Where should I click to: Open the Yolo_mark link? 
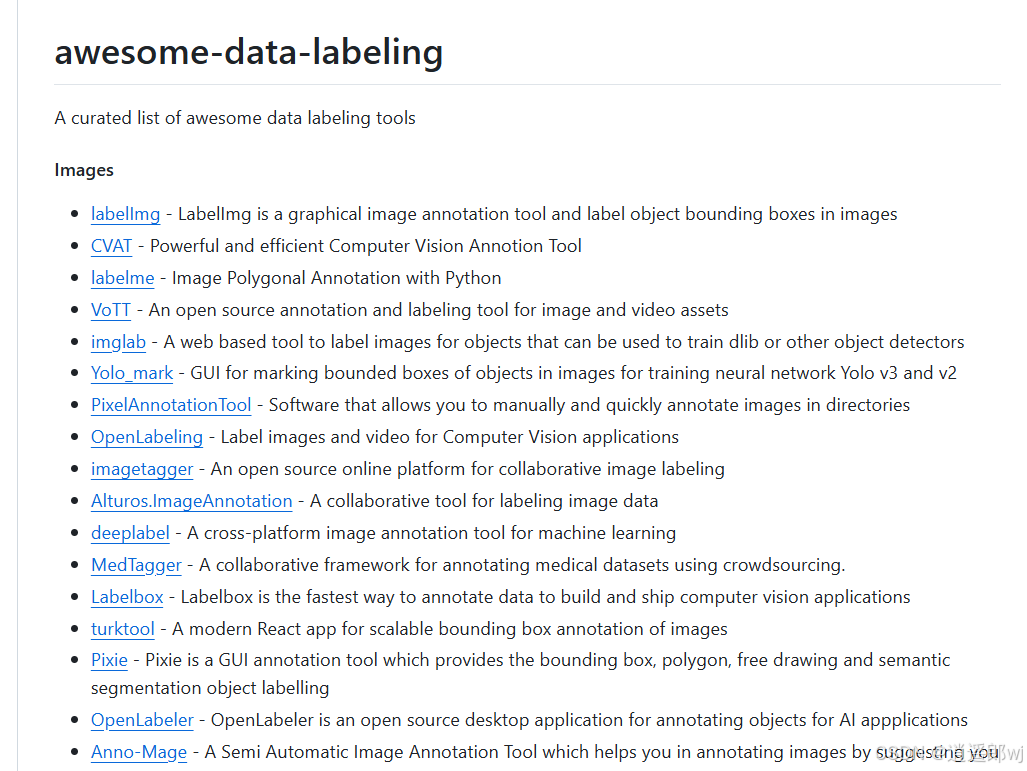(132, 373)
